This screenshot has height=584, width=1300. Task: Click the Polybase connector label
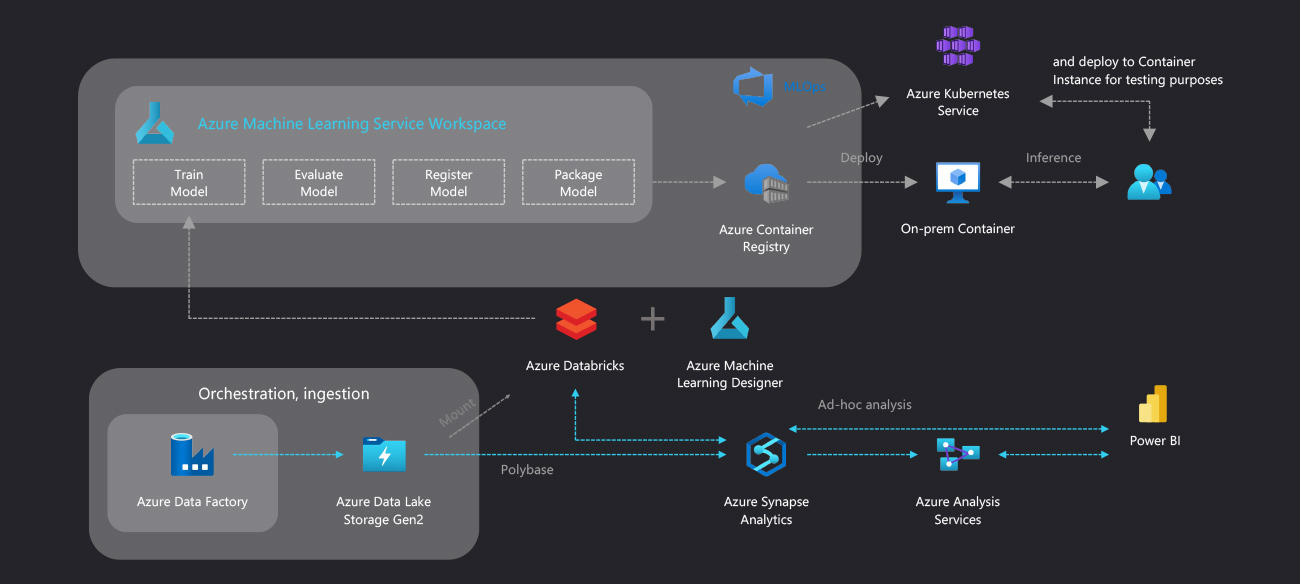click(527, 469)
